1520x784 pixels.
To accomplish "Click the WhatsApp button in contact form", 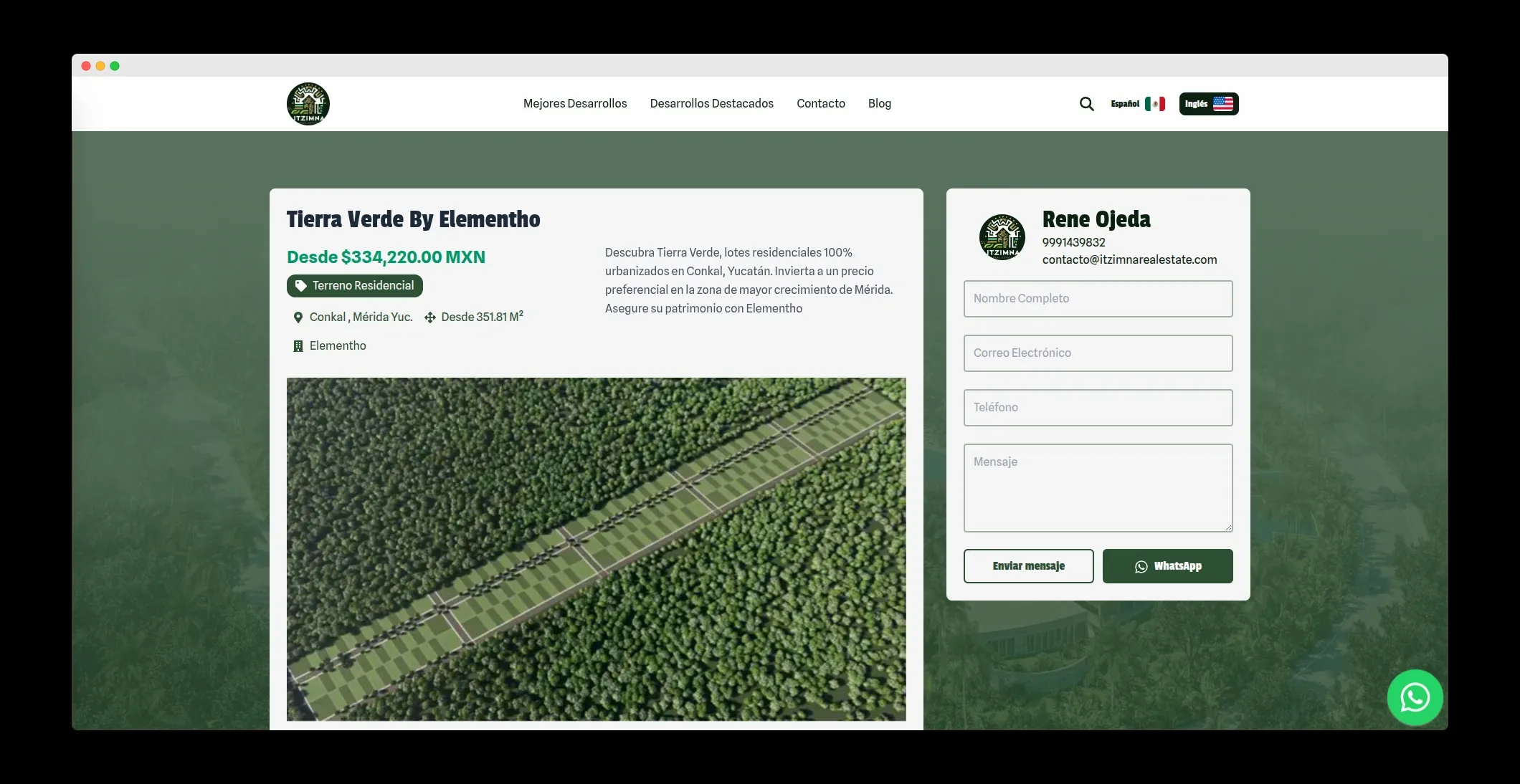I will click(1167, 566).
